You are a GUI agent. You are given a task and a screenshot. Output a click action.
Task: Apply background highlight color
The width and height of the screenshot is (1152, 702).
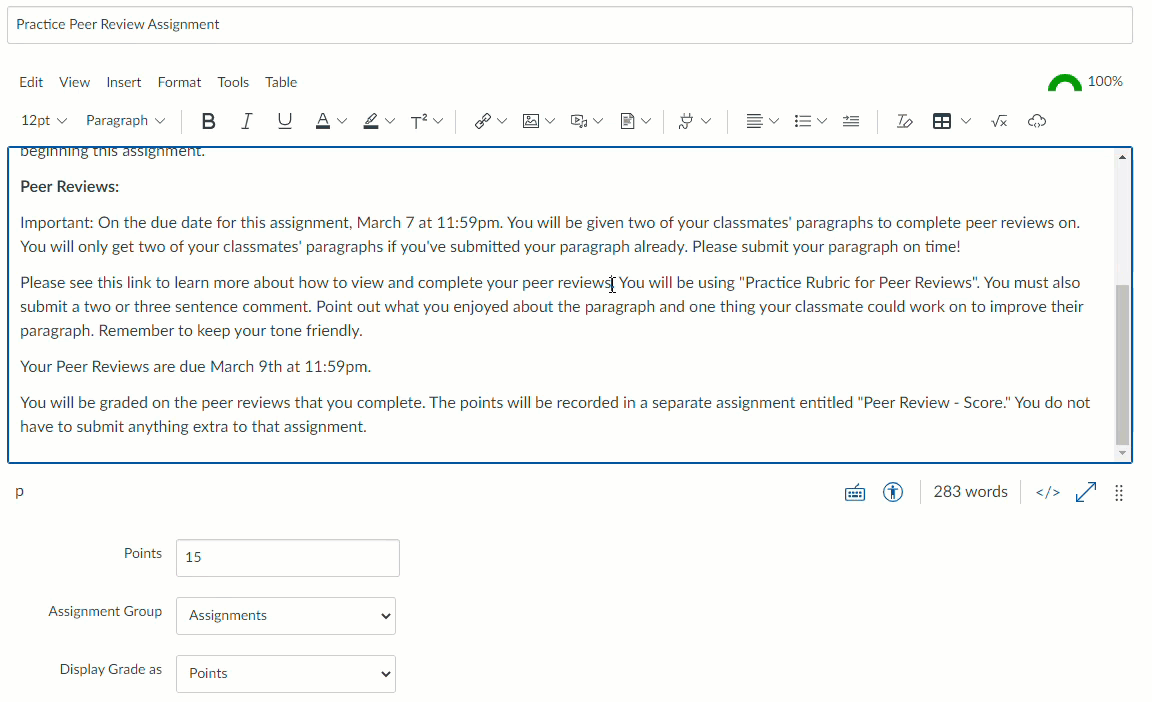pos(371,121)
